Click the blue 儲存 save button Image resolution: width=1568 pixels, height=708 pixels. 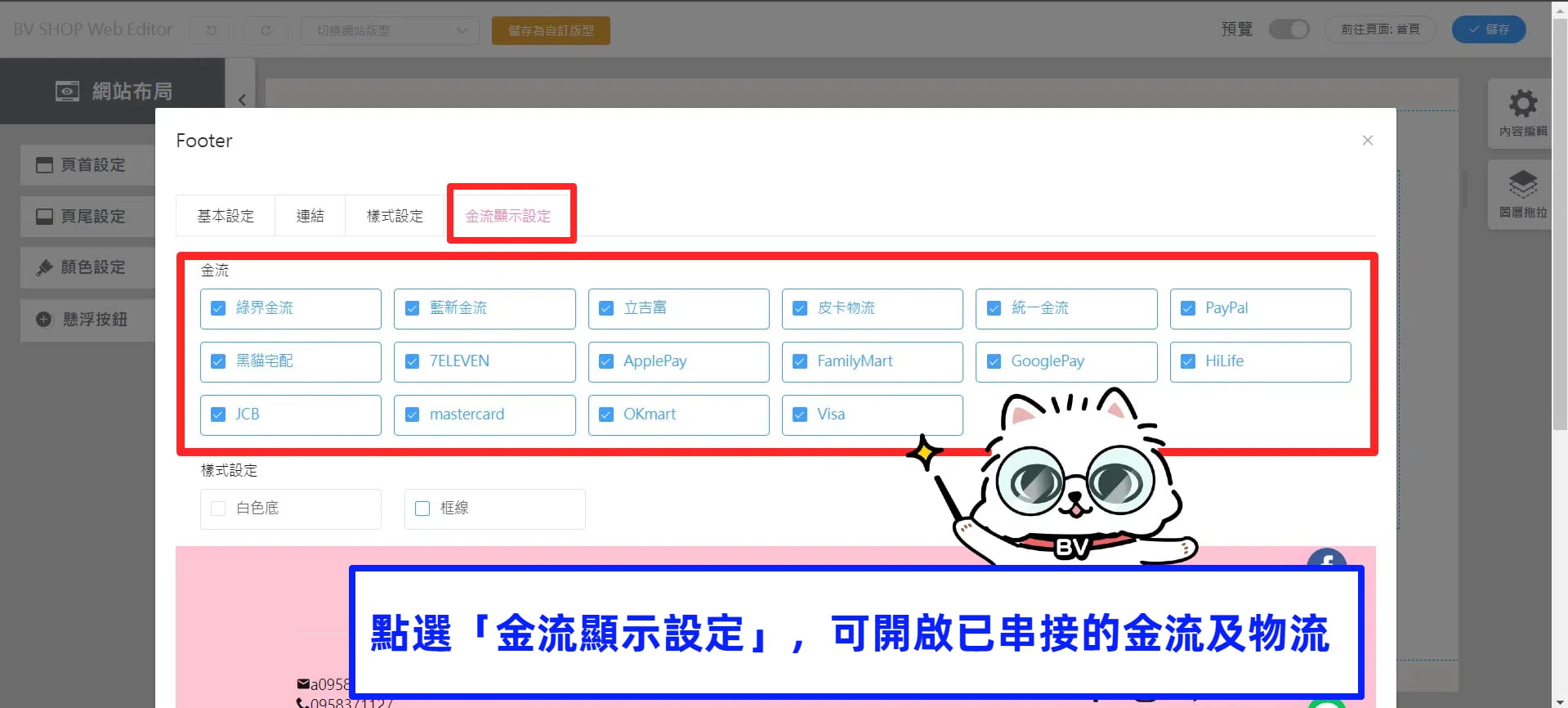[1489, 29]
